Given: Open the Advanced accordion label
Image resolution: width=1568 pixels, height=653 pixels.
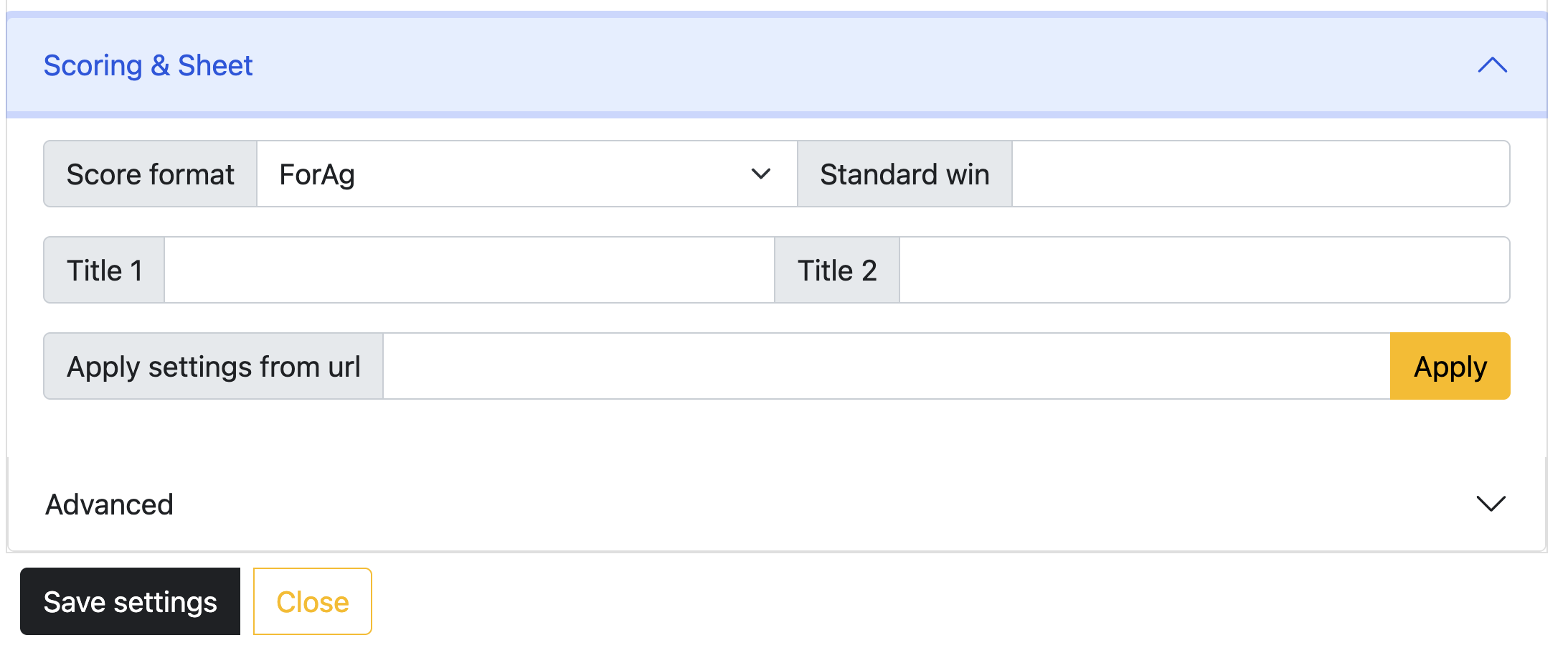Looking at the screenshot, I should (109, 504).
